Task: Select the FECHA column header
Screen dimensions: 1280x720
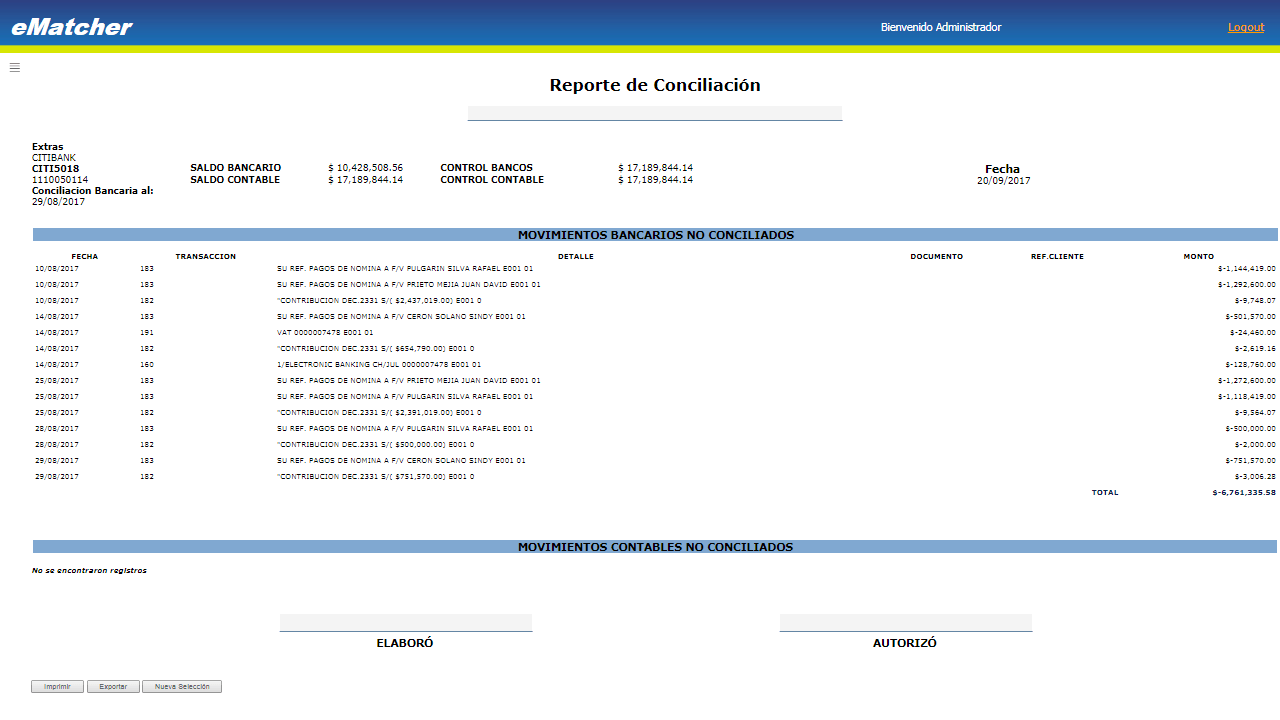Action: (85, 257)
